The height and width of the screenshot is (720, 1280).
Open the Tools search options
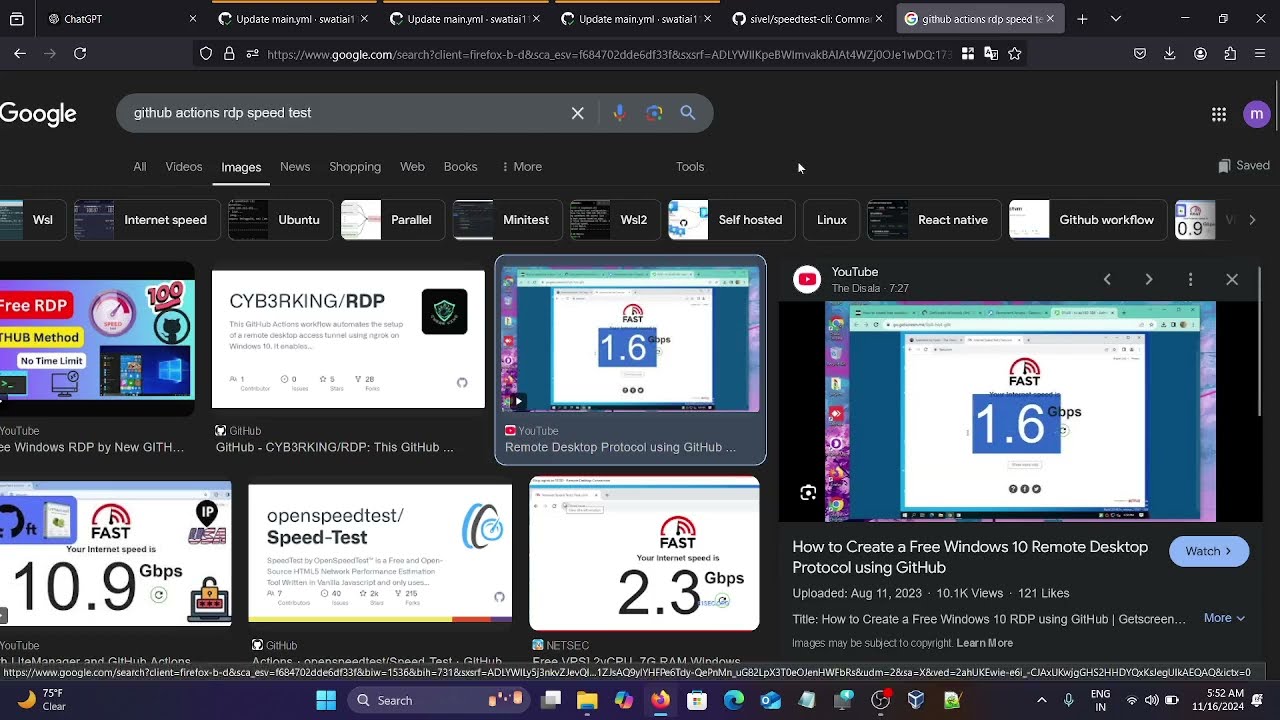(x=690, y=167)
